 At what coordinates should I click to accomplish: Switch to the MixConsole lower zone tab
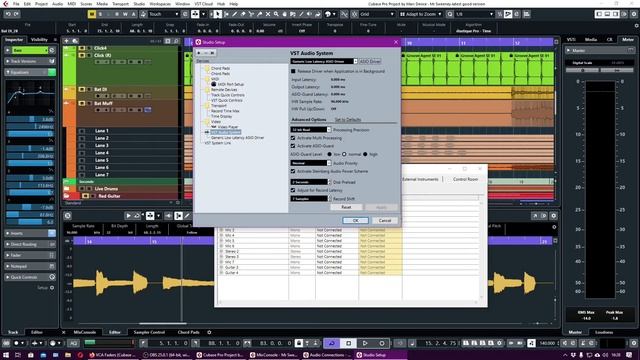point(84,332)
